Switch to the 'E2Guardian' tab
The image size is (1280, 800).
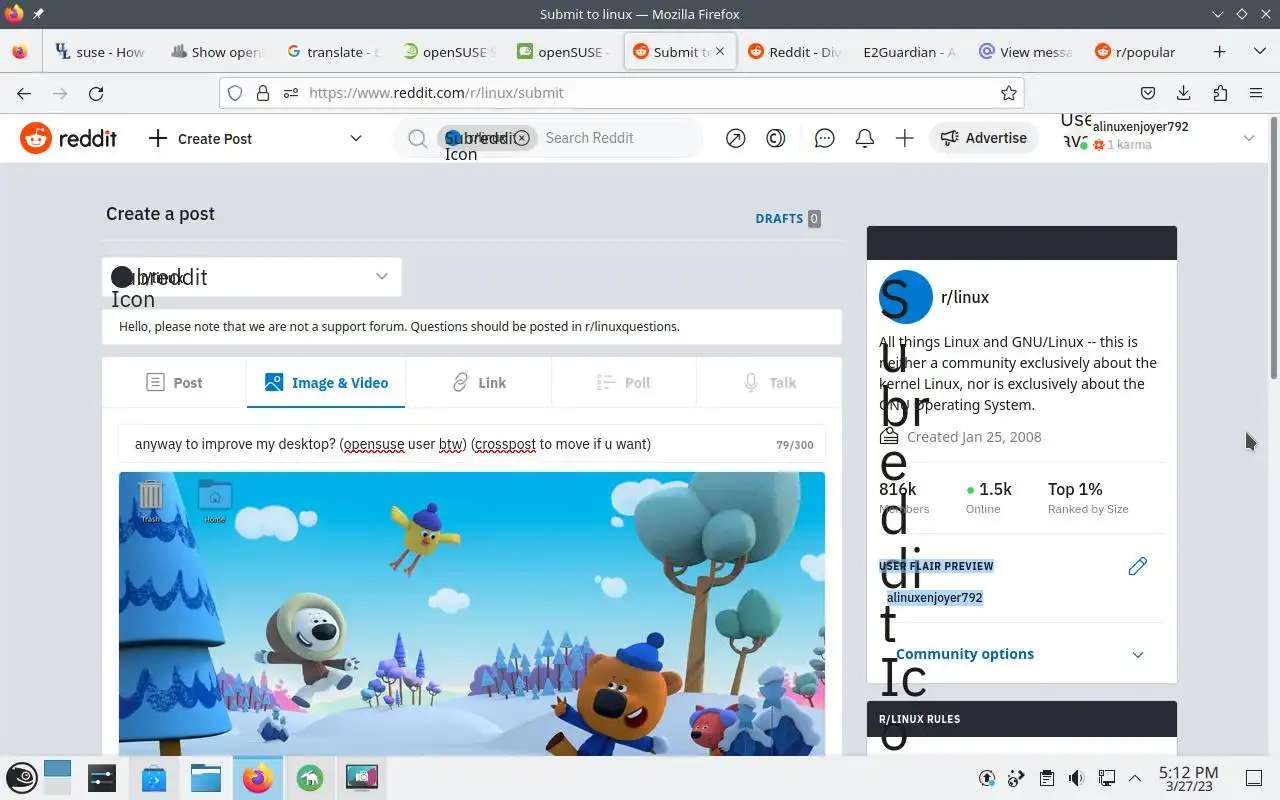pos(910,52)
